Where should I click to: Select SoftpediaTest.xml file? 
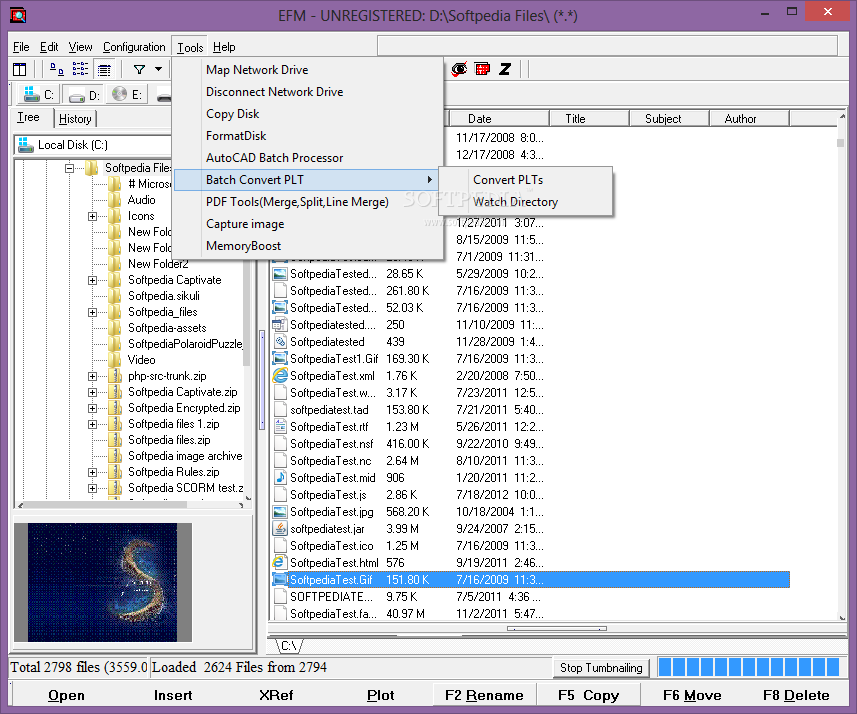332,376
